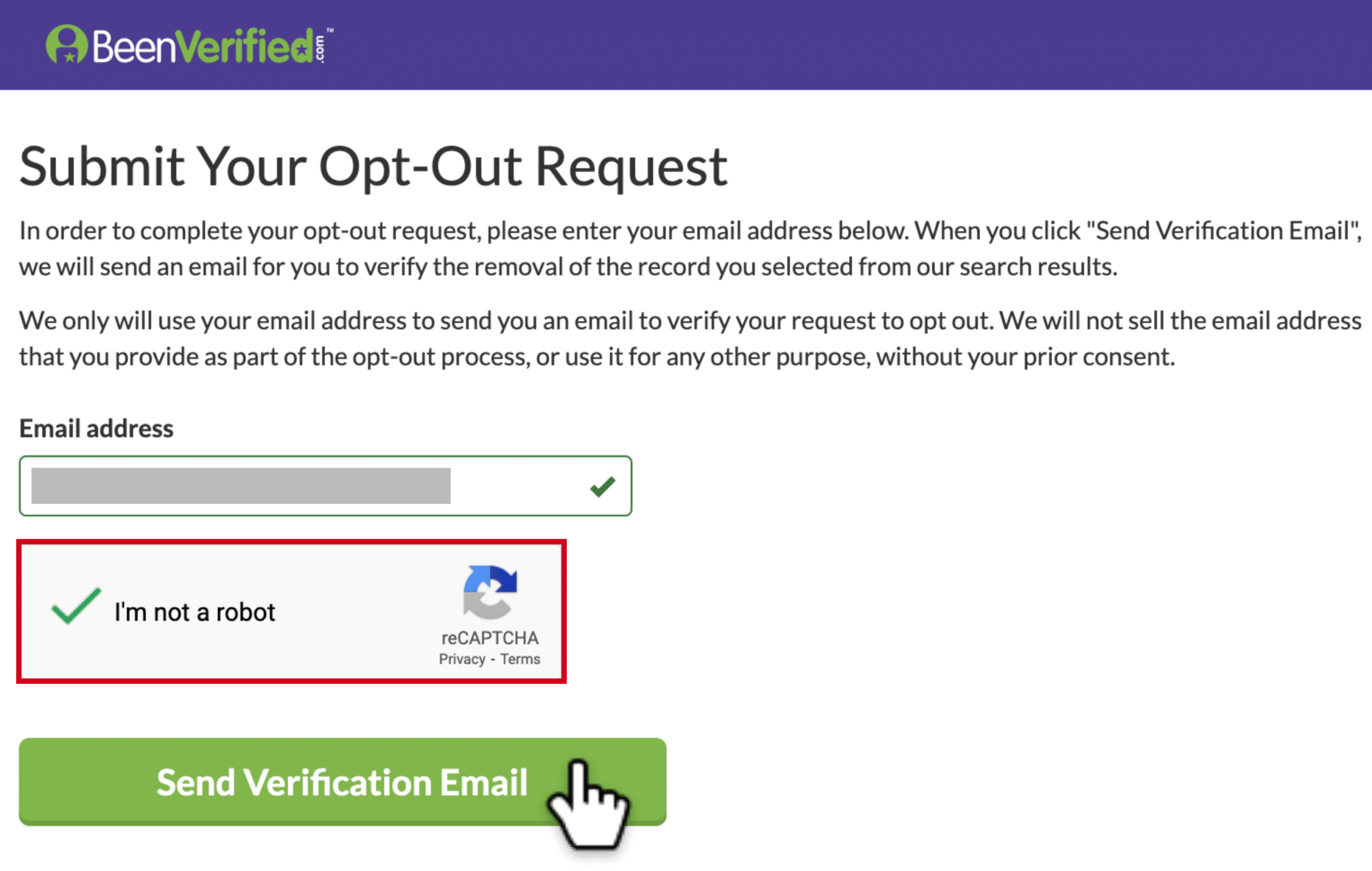
Task: Click the reCAPTCHA swirl logo
Action: click(490, 592)
